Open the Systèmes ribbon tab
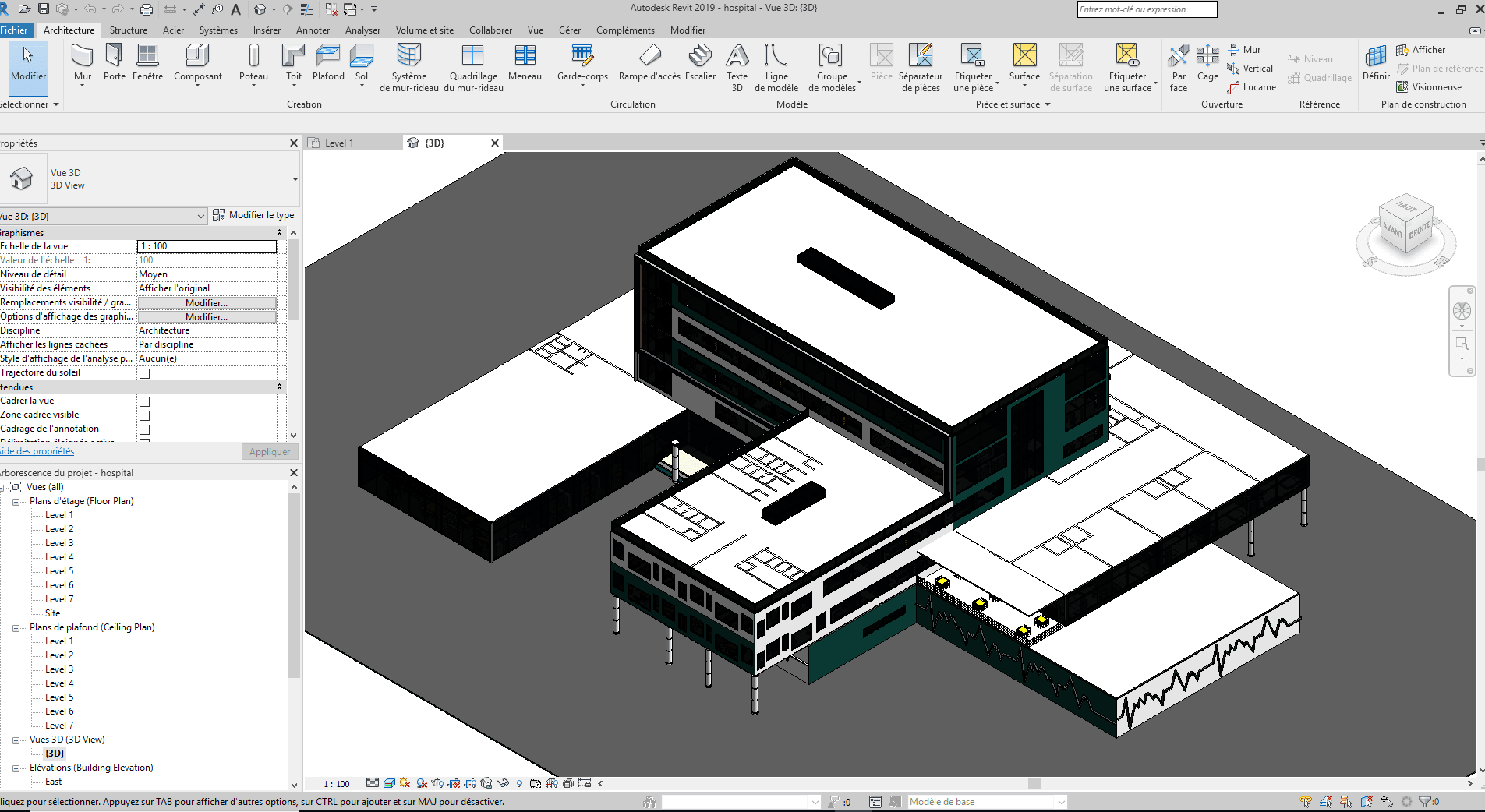This screenshot has width=1485, height=812. [x=218, y=30]
